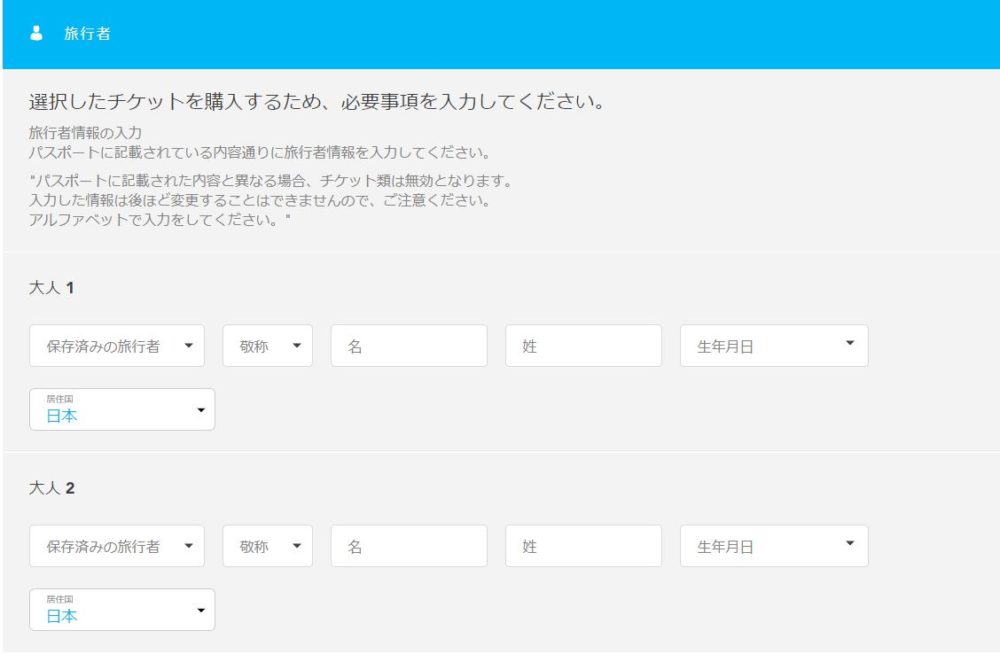1000x654 pixels.
Task: Click the 大人 1 section heading
Action: point(52,288)
